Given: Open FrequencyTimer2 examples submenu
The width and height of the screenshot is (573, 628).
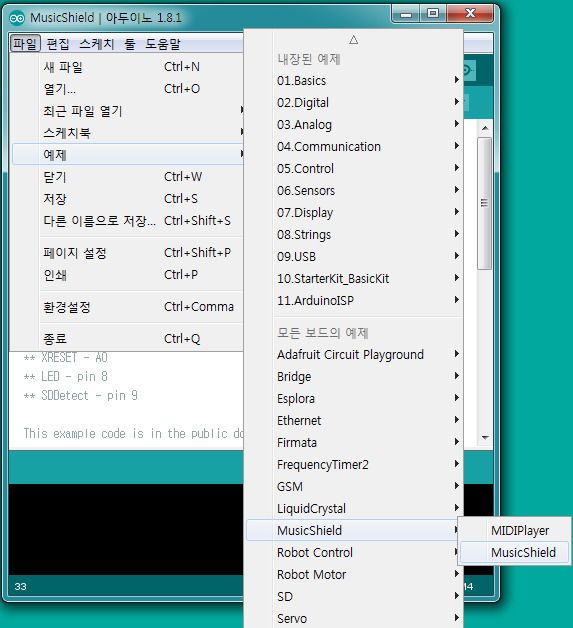Looking at the screenshot, I should click(355, 465).
